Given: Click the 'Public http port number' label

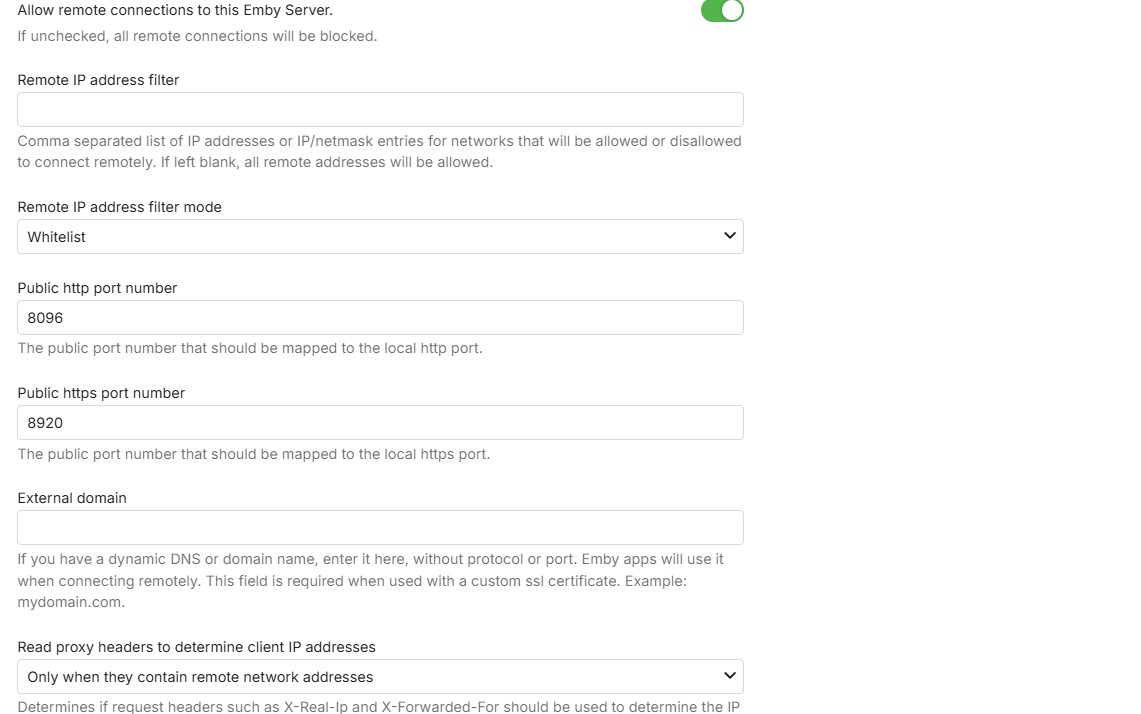Looking at the screenshot, I should click(x=97, y=288).
